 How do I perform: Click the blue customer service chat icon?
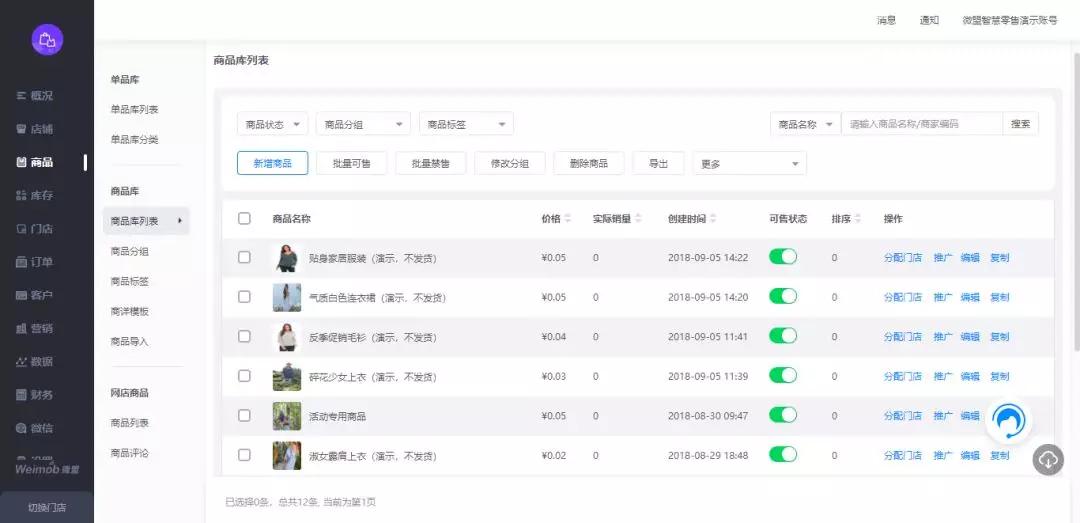tap(1009, 421)
